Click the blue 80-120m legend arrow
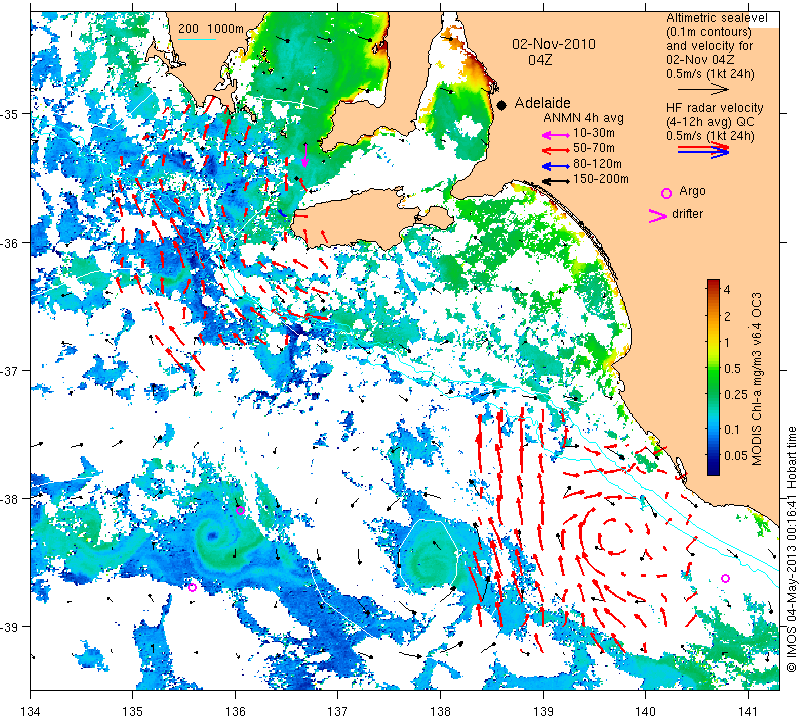800x720 pixels. 556,166
